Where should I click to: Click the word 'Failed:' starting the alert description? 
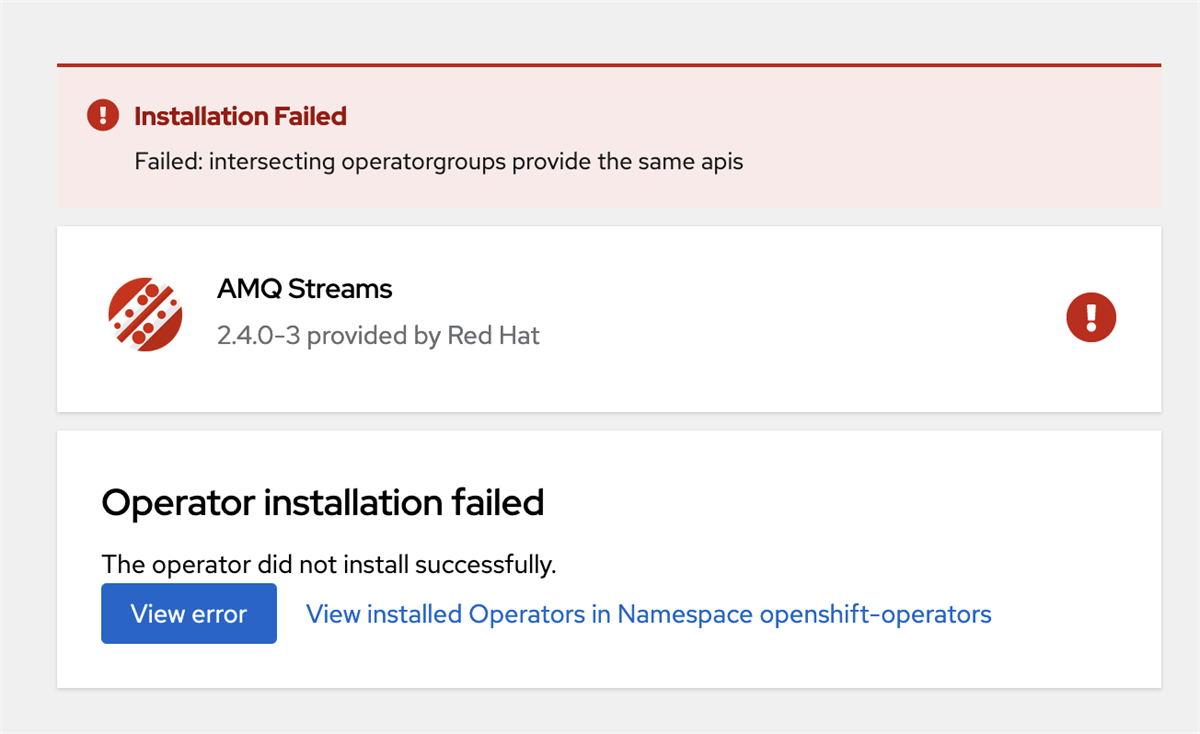pyautogui.click(x=168, y=161)
